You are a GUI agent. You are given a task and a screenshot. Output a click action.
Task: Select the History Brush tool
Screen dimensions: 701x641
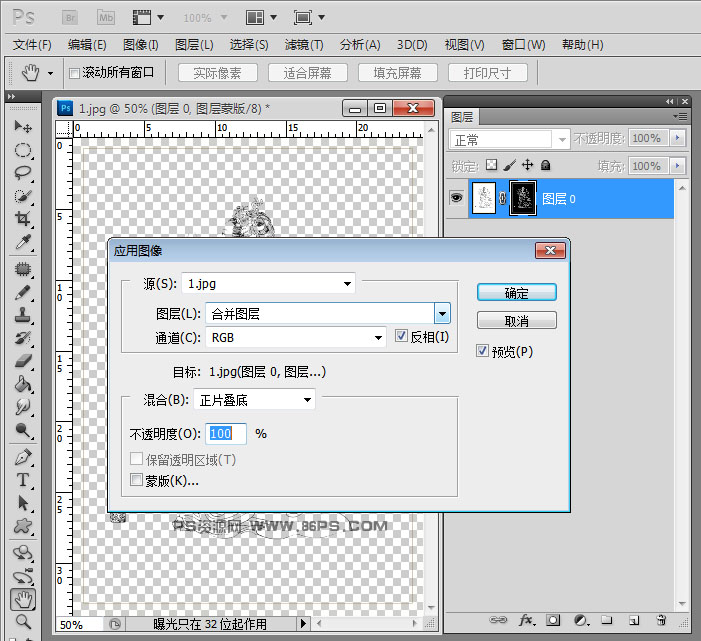(23, 338)
